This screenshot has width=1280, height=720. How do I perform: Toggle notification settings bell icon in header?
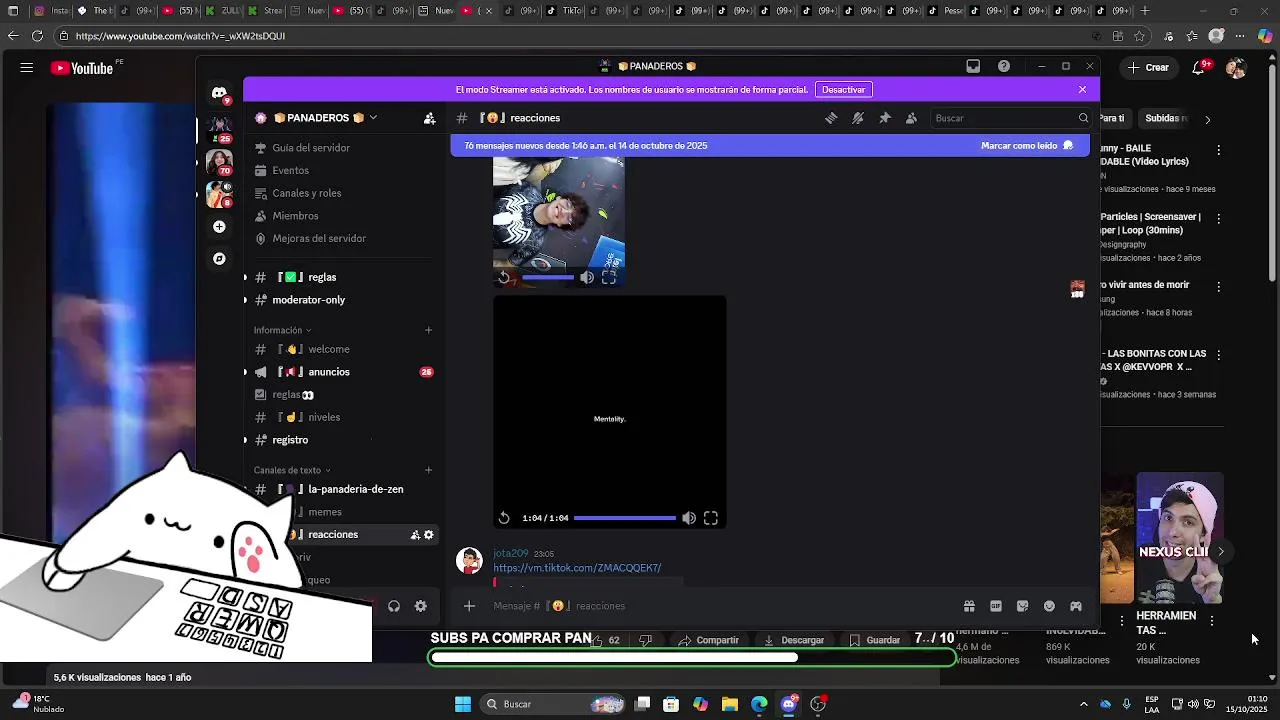point(858,118)
